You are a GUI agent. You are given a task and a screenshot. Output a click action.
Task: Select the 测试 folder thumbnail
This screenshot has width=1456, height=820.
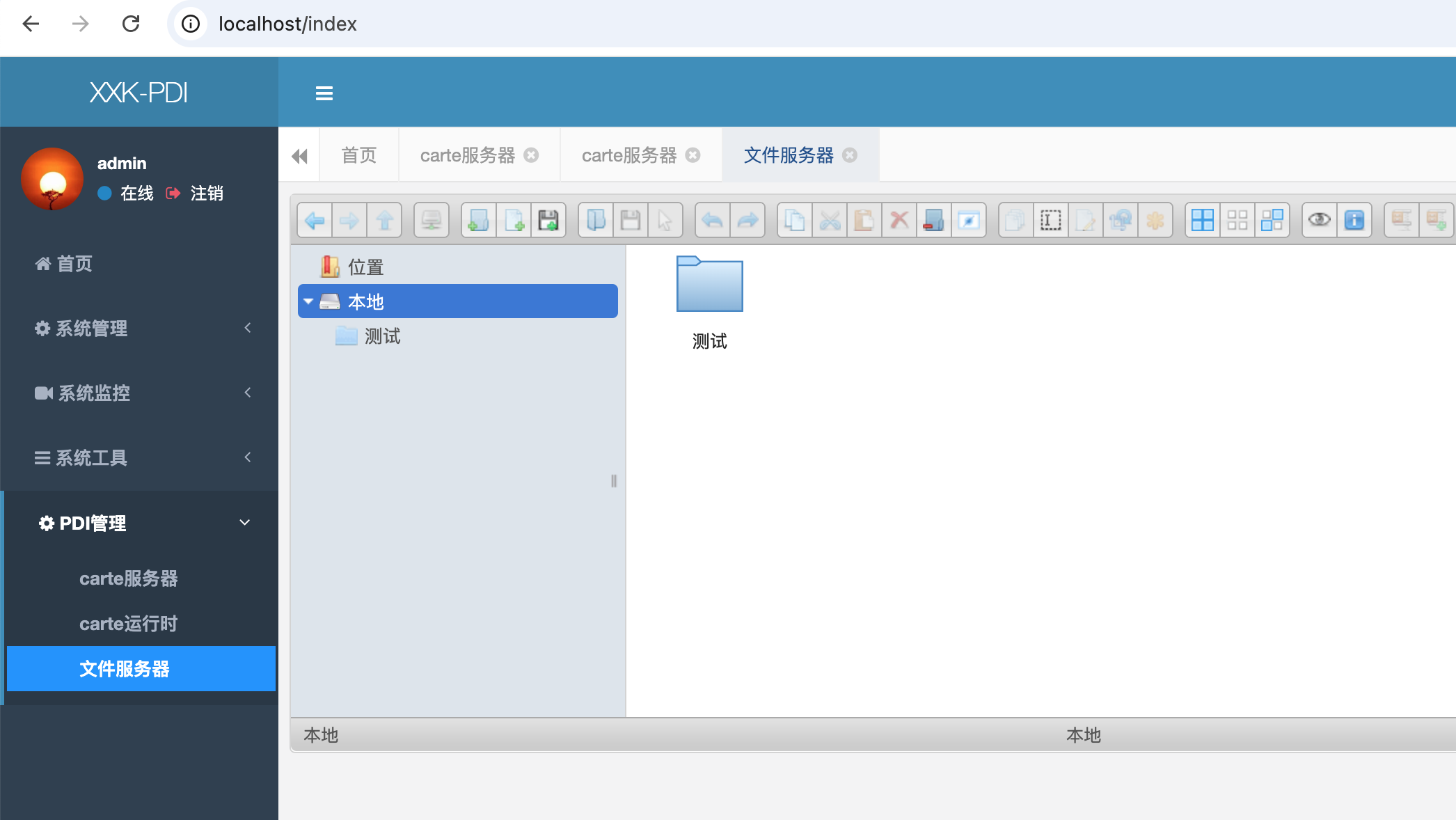pyautogui.click(x=709, y=285)
